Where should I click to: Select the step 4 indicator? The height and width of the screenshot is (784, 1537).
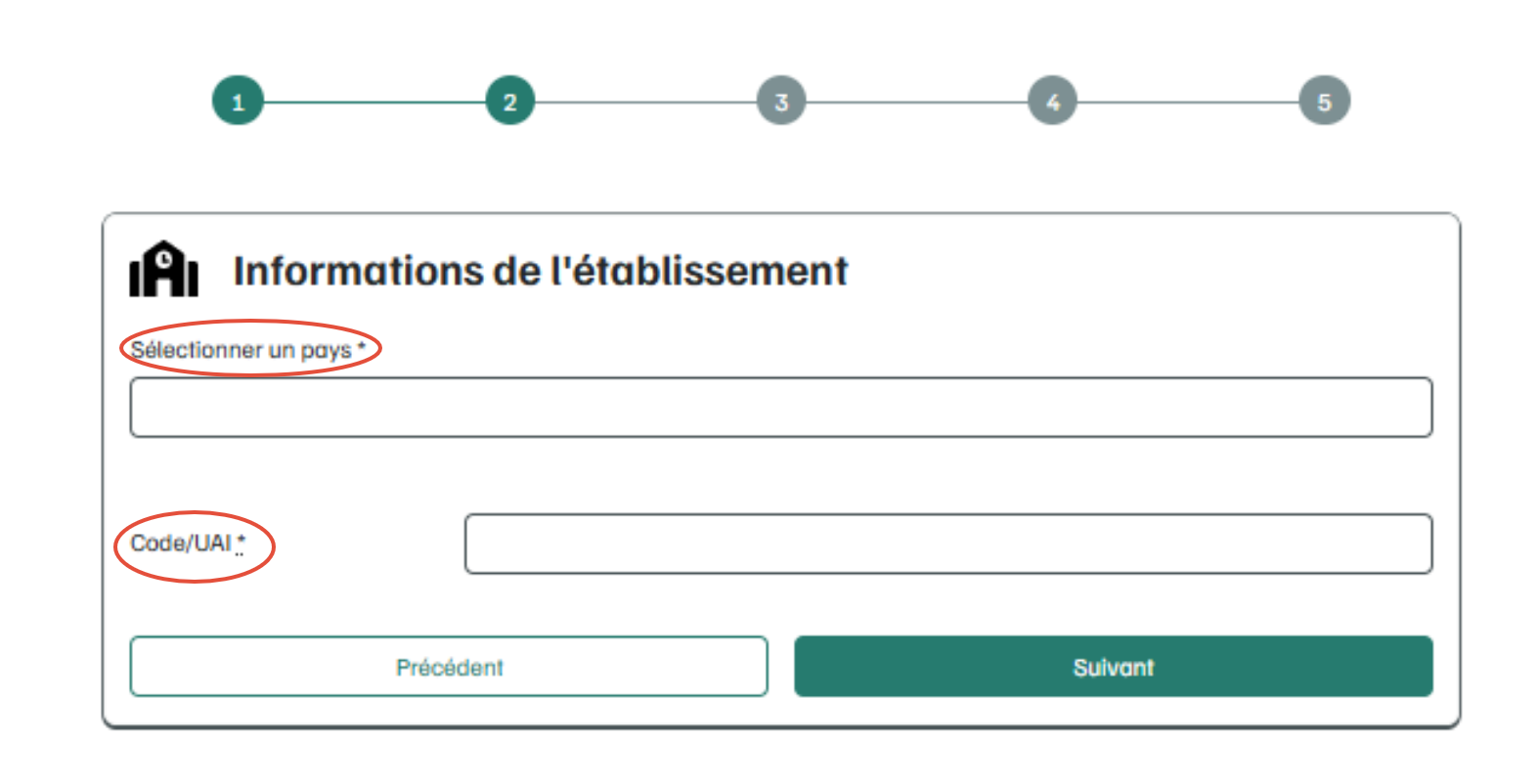tap(1052, 101)
